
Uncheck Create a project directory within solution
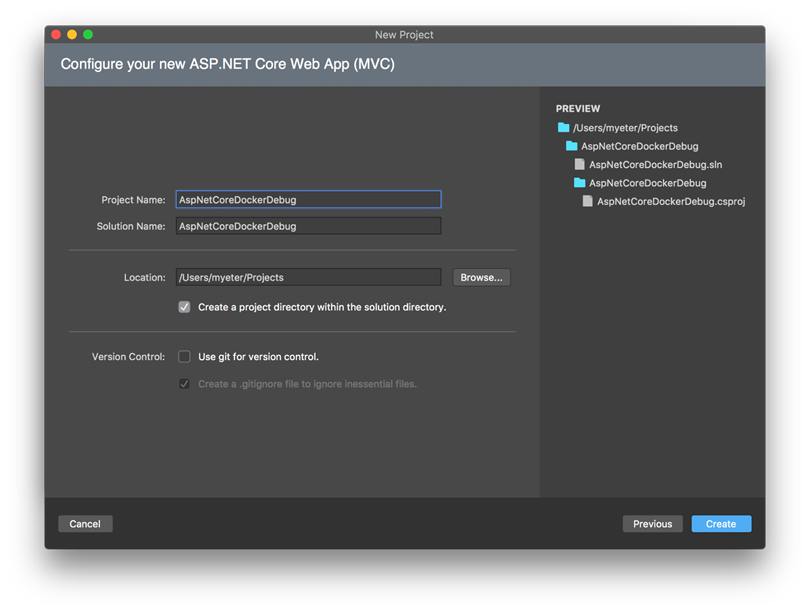coord(184,307)
